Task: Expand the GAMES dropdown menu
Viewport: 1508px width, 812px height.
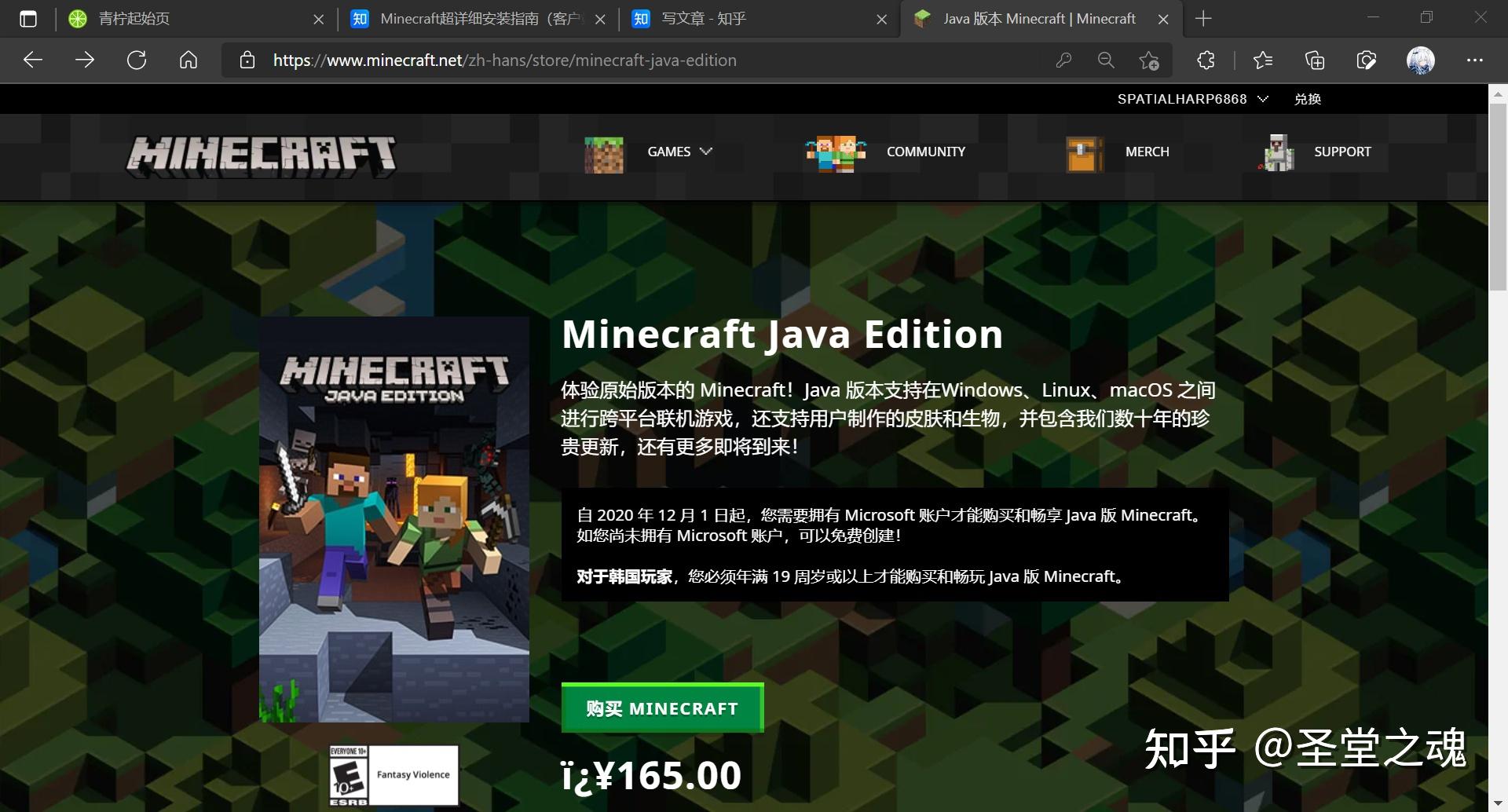Action: pyautogui.click(x=679, y=152)
